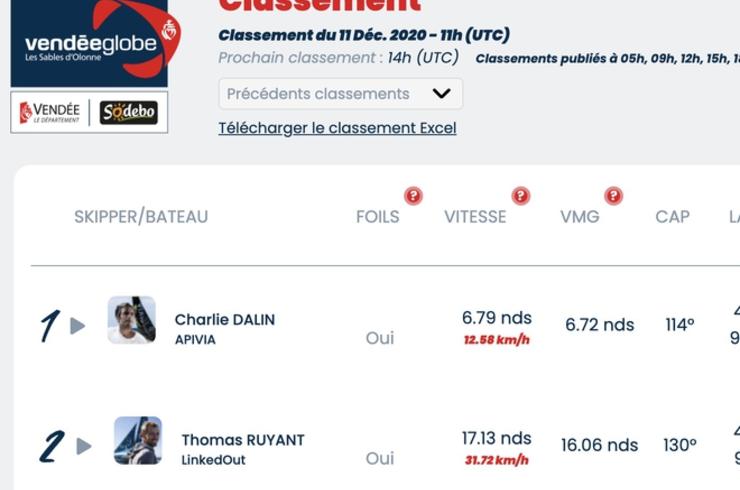The height and width of the screenshot is (490, 740).
Task: Open the VITESSE help question mark
Action: click(521, 195)
